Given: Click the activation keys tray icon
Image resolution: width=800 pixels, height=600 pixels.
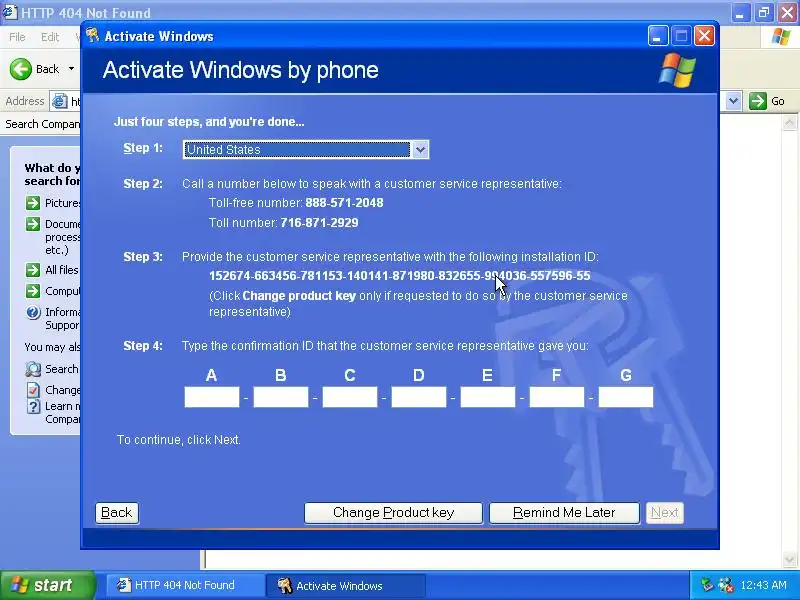Looking at the screenshot, I should point(725,585).
